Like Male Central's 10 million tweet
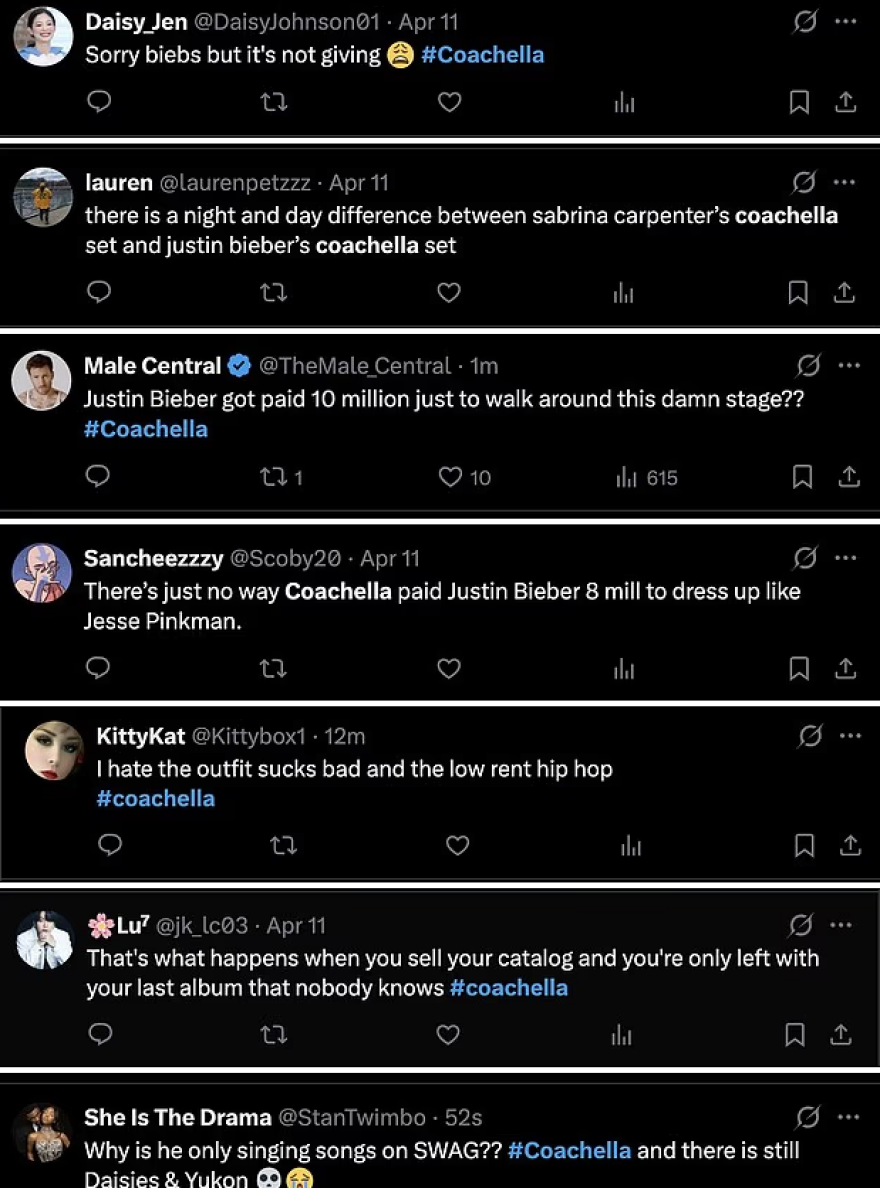The width and height of the screenshot is (880, 1188). (x=450, y=478)
